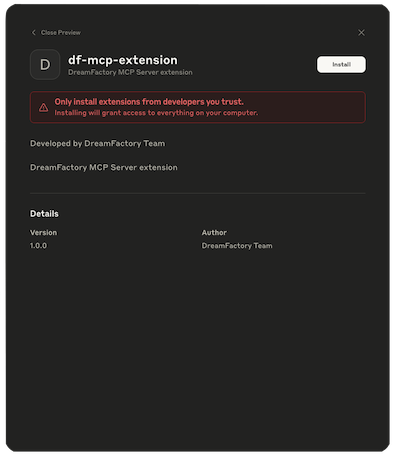This screenshot has width=395, height=458.
Task: Close the extension preview dialog with X
Action: tap(361, 32)
